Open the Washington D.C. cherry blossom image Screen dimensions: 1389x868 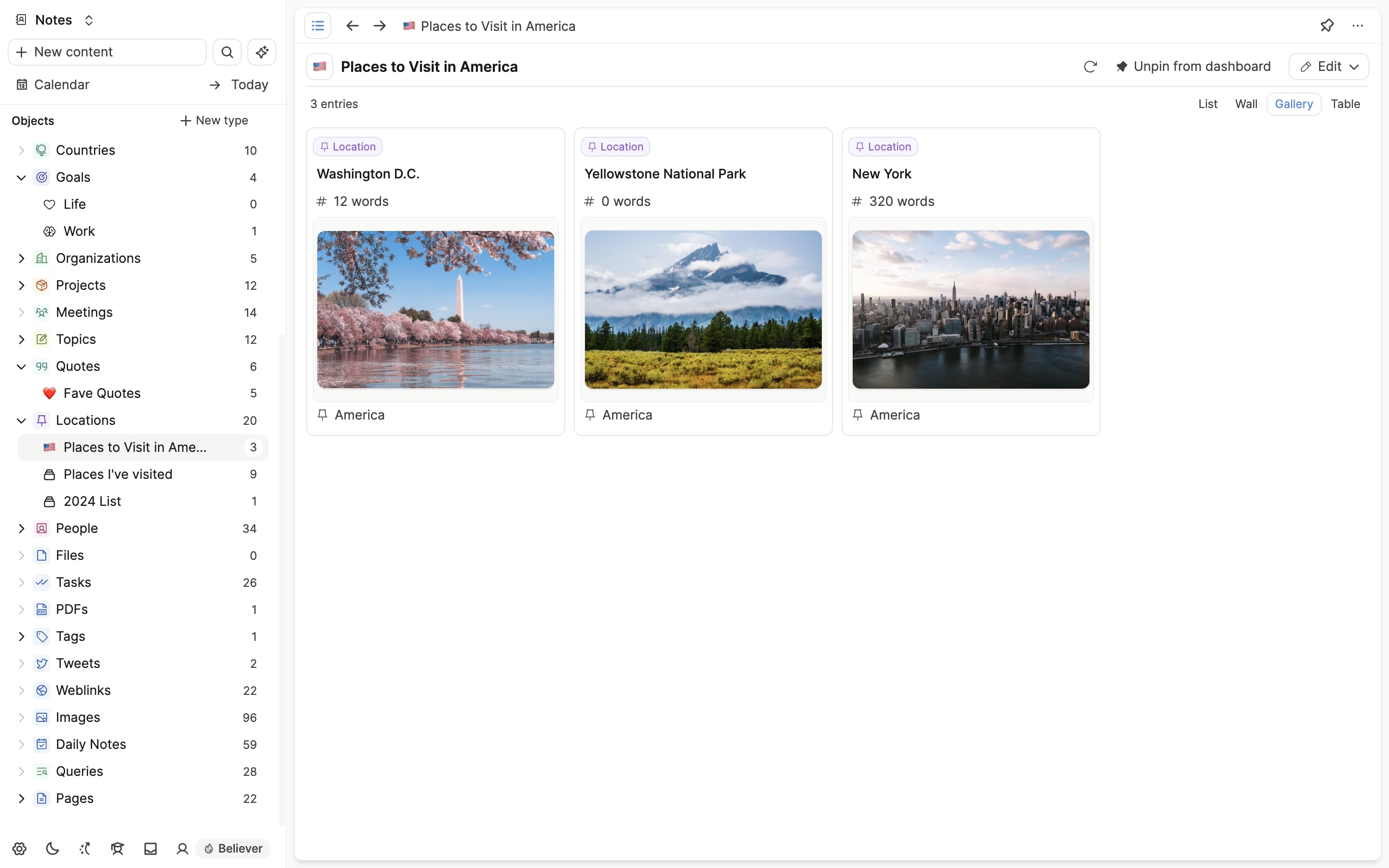(x=436, y=310)
